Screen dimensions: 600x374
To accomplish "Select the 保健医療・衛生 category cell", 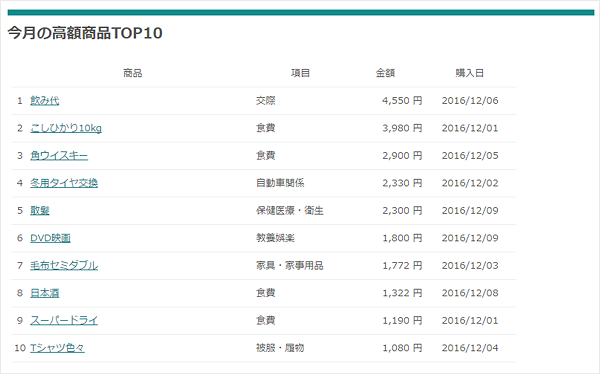I will click(290, 211).
